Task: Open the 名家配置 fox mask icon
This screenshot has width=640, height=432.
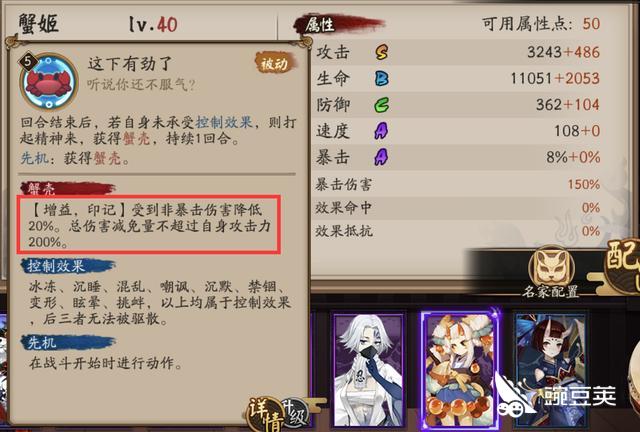Action: 551,267
